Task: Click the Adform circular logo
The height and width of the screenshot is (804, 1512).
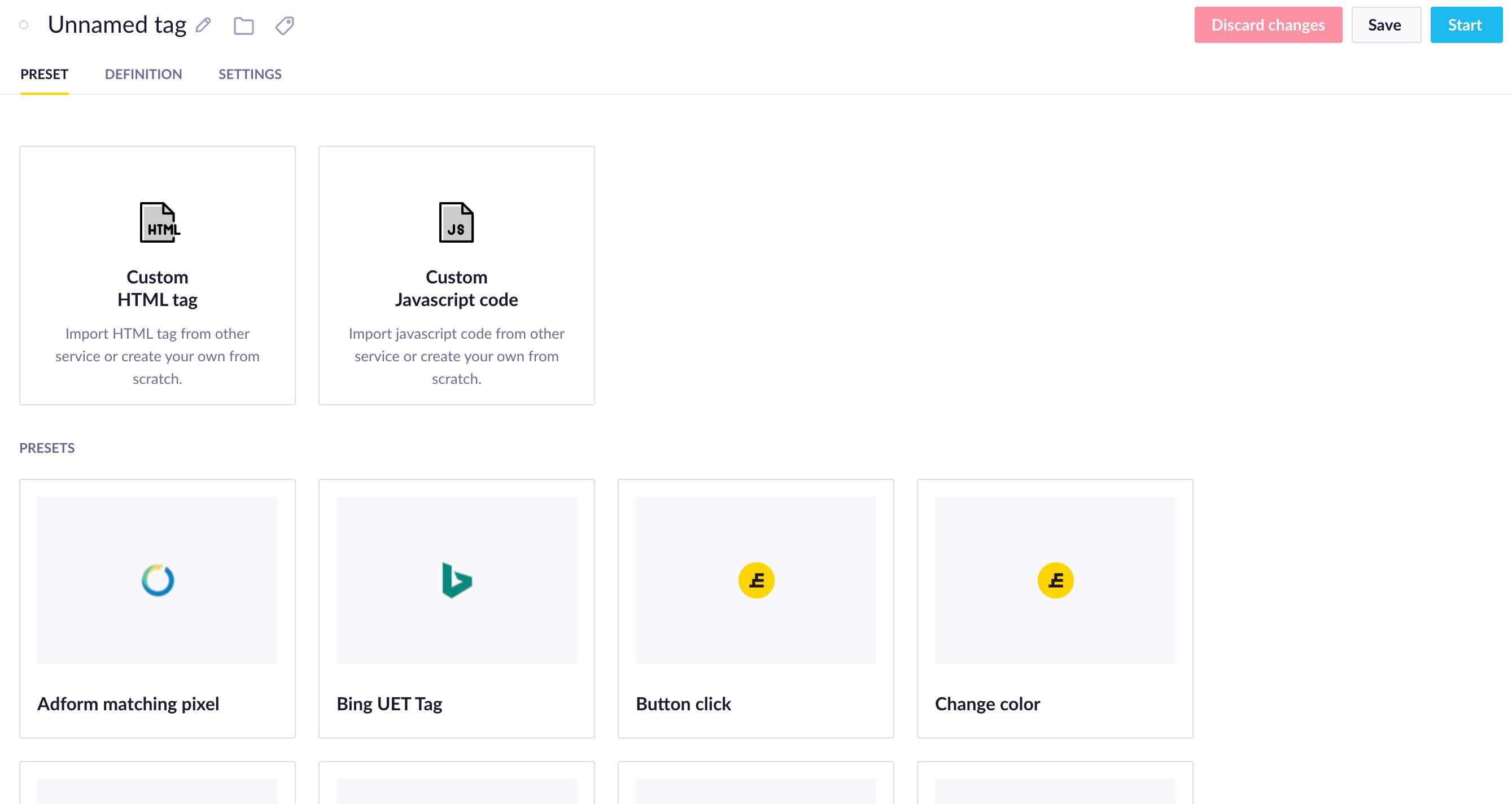Action: point(158,580)
